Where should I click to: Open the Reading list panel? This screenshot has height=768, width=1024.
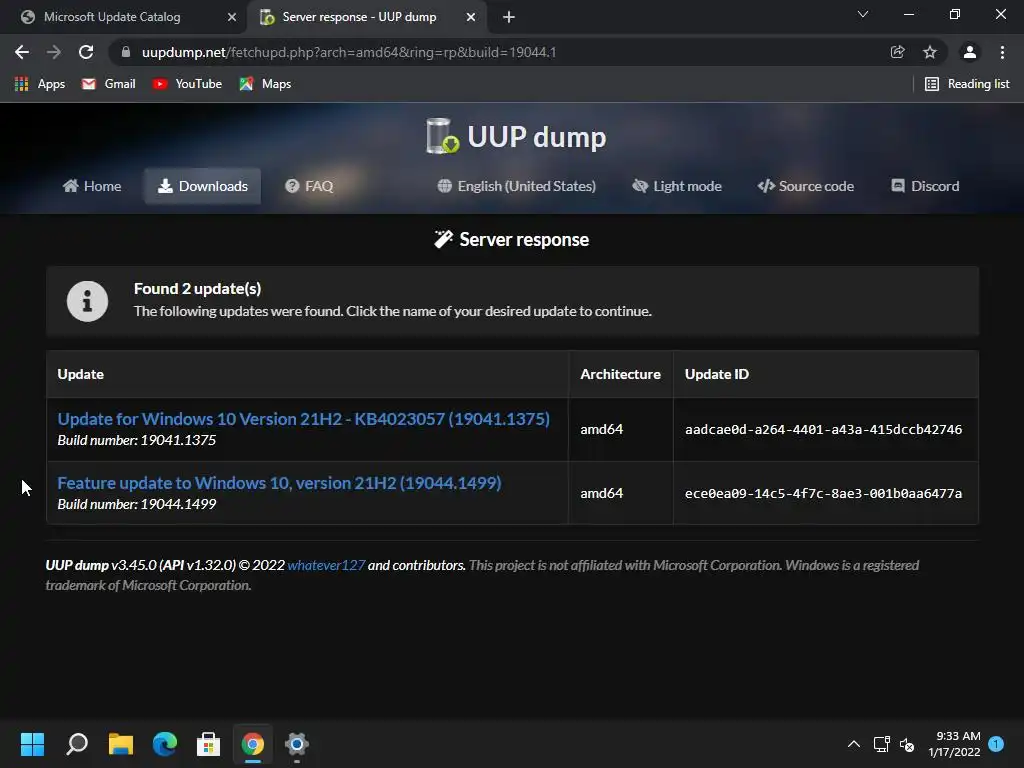tap(967, 84)
